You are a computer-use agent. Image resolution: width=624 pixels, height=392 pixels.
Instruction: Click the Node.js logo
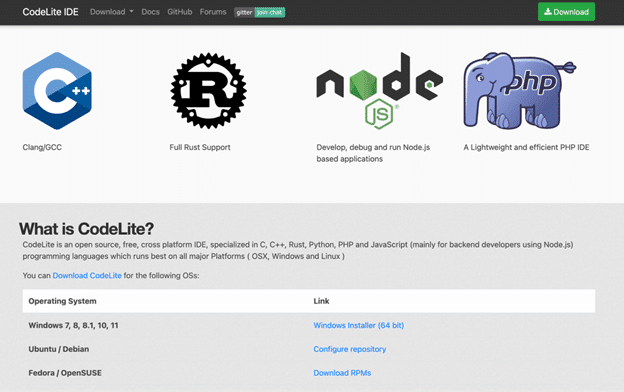click(x=380, y=91)
